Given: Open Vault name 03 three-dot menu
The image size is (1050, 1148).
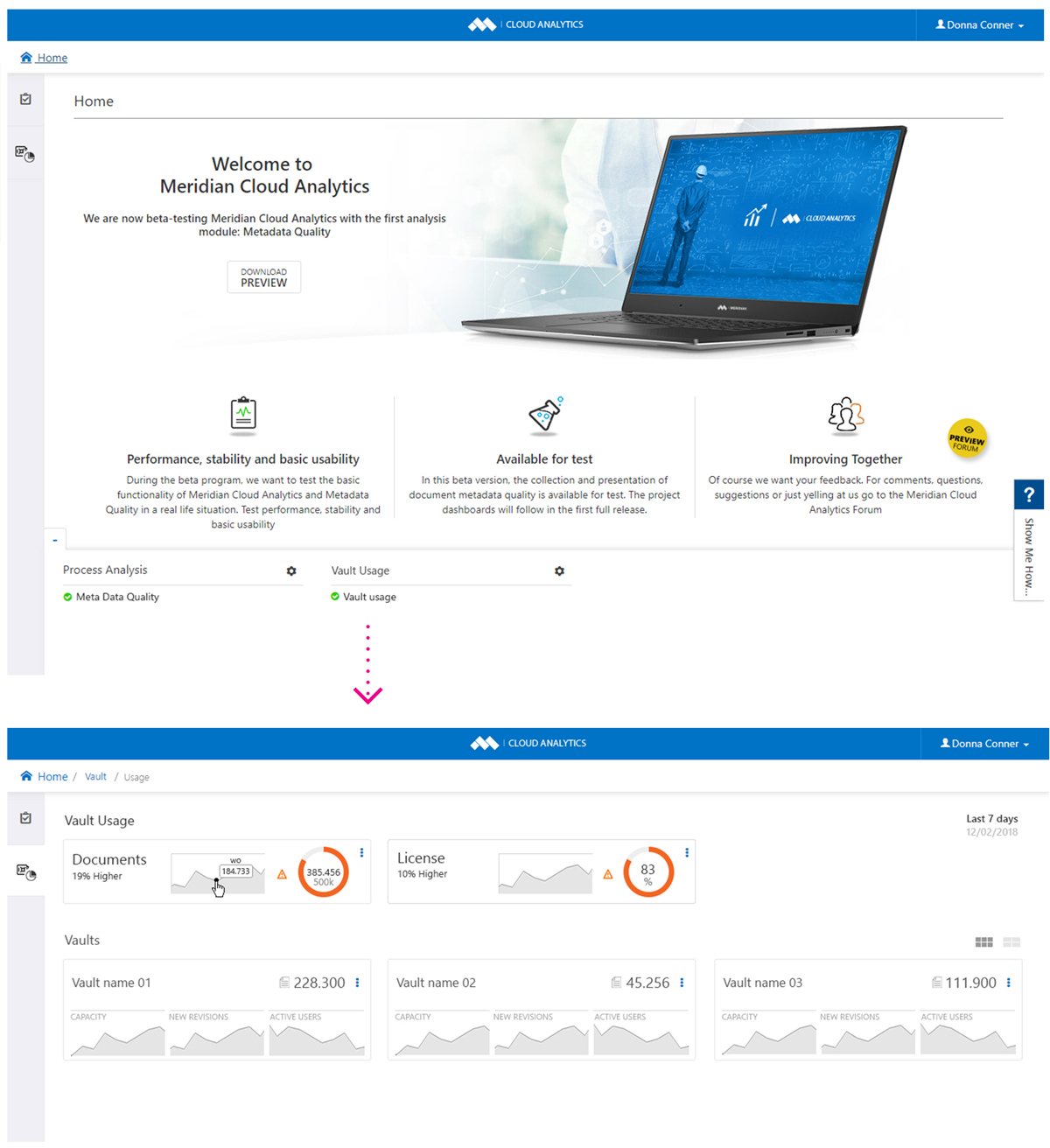Looking at the screenshot, I should [1009, 983].
